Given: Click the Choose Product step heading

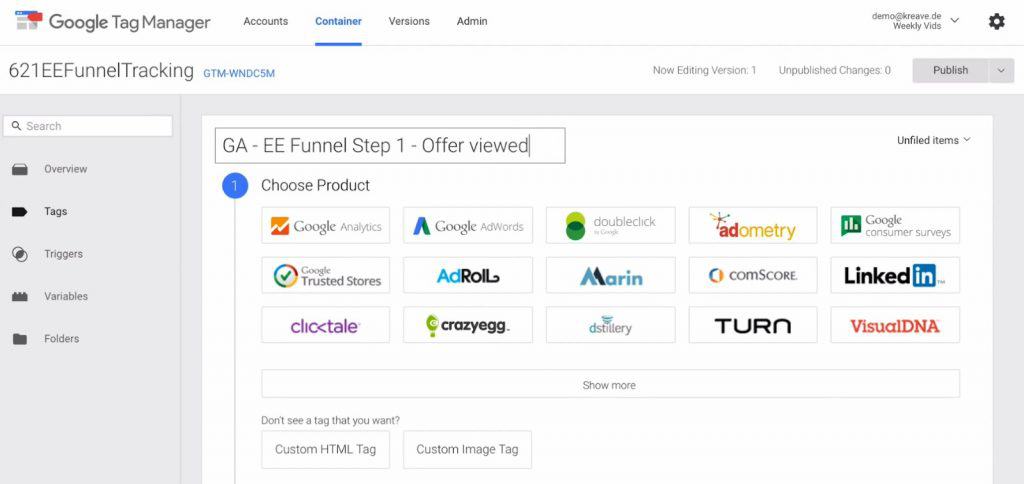Looking at the screenshot, I should 315,186.
